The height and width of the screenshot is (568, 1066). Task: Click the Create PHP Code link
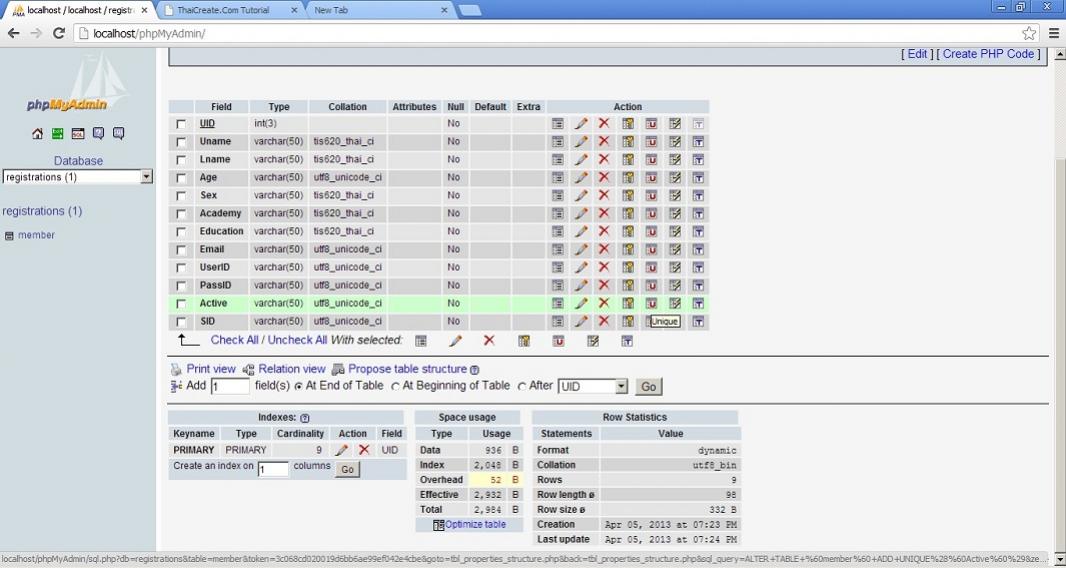[x=988, y=54]
